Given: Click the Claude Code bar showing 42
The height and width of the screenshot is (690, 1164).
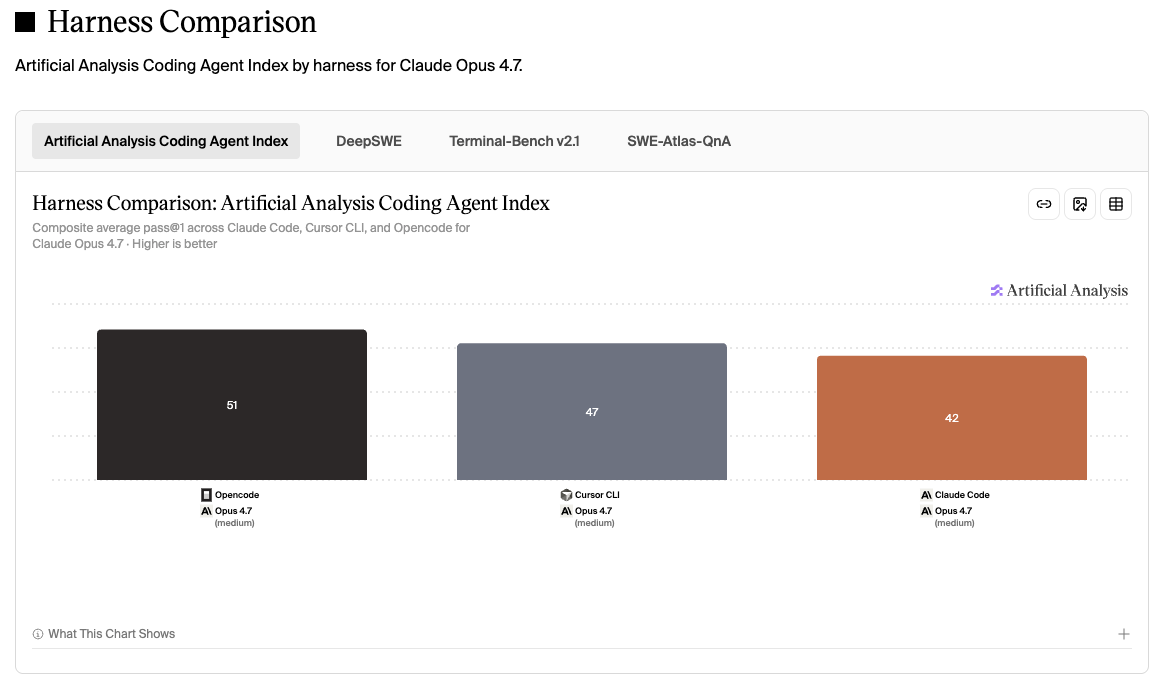Looking at the screenshot, I should (952, 418).
